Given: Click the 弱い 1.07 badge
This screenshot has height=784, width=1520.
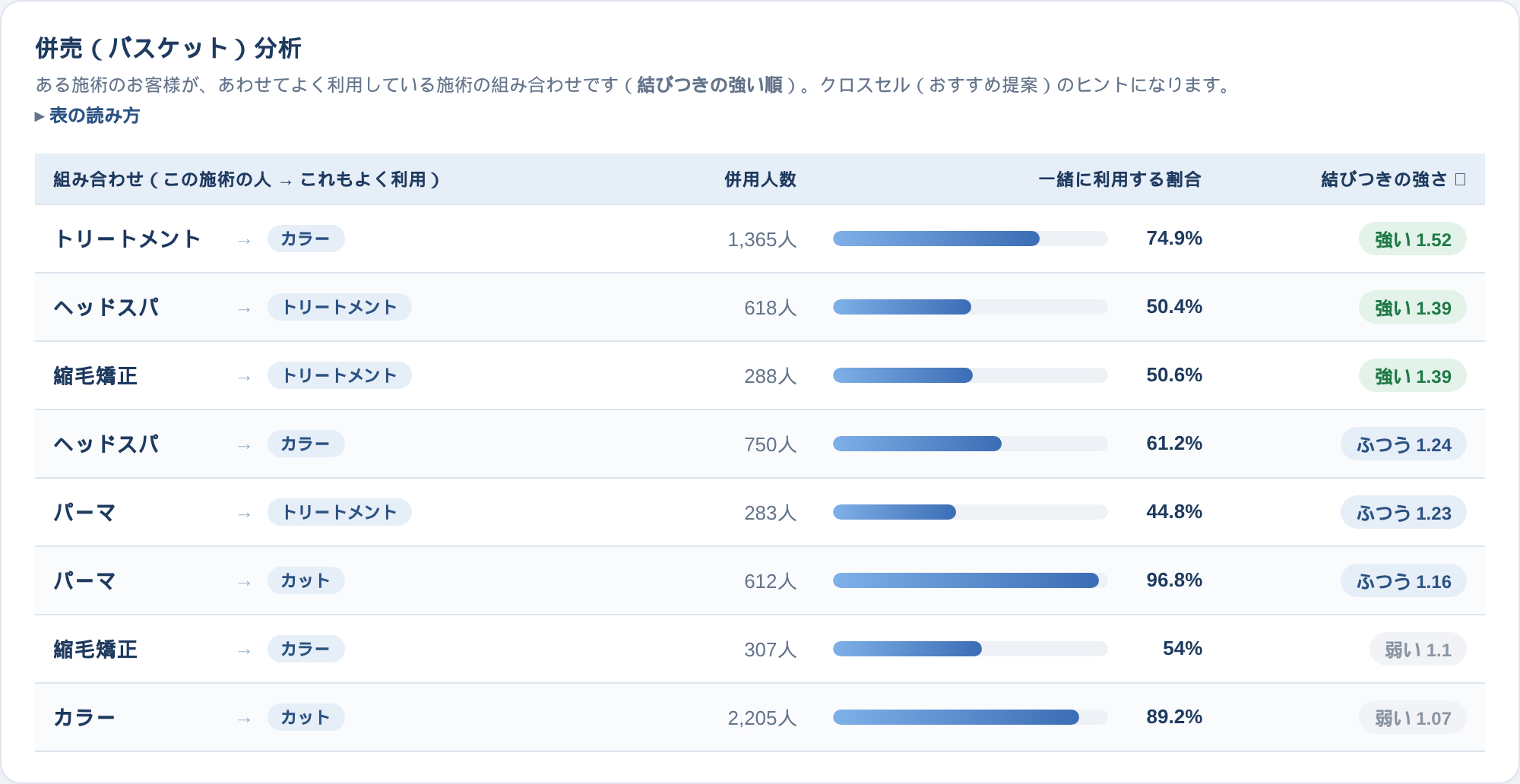Looking at the screenshot, I should 1412,718.
